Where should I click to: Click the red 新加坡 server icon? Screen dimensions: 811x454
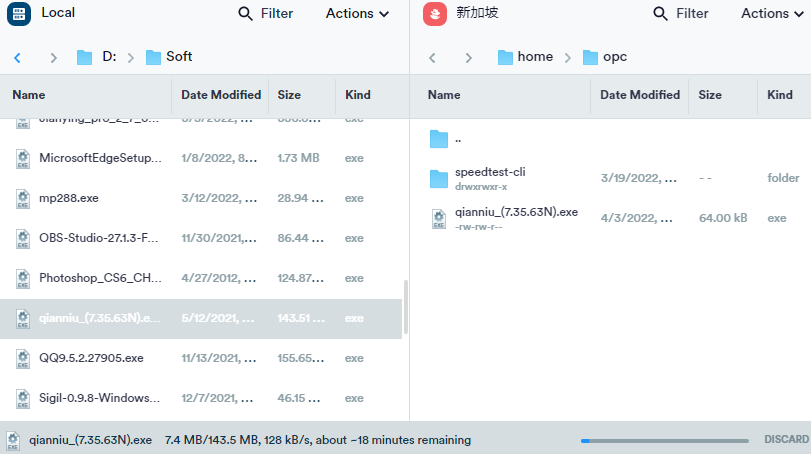pos(435,13)
